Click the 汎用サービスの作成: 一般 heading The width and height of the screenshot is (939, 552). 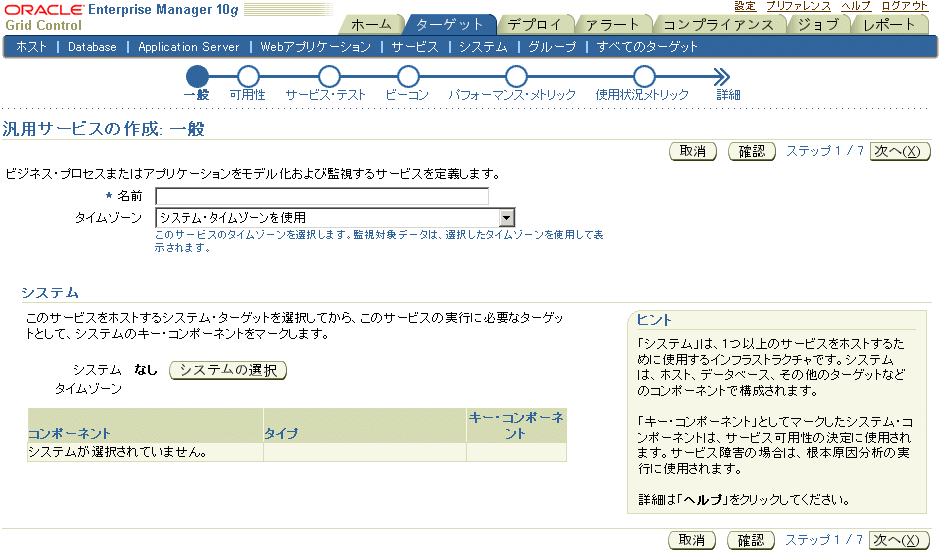[104, 129]
